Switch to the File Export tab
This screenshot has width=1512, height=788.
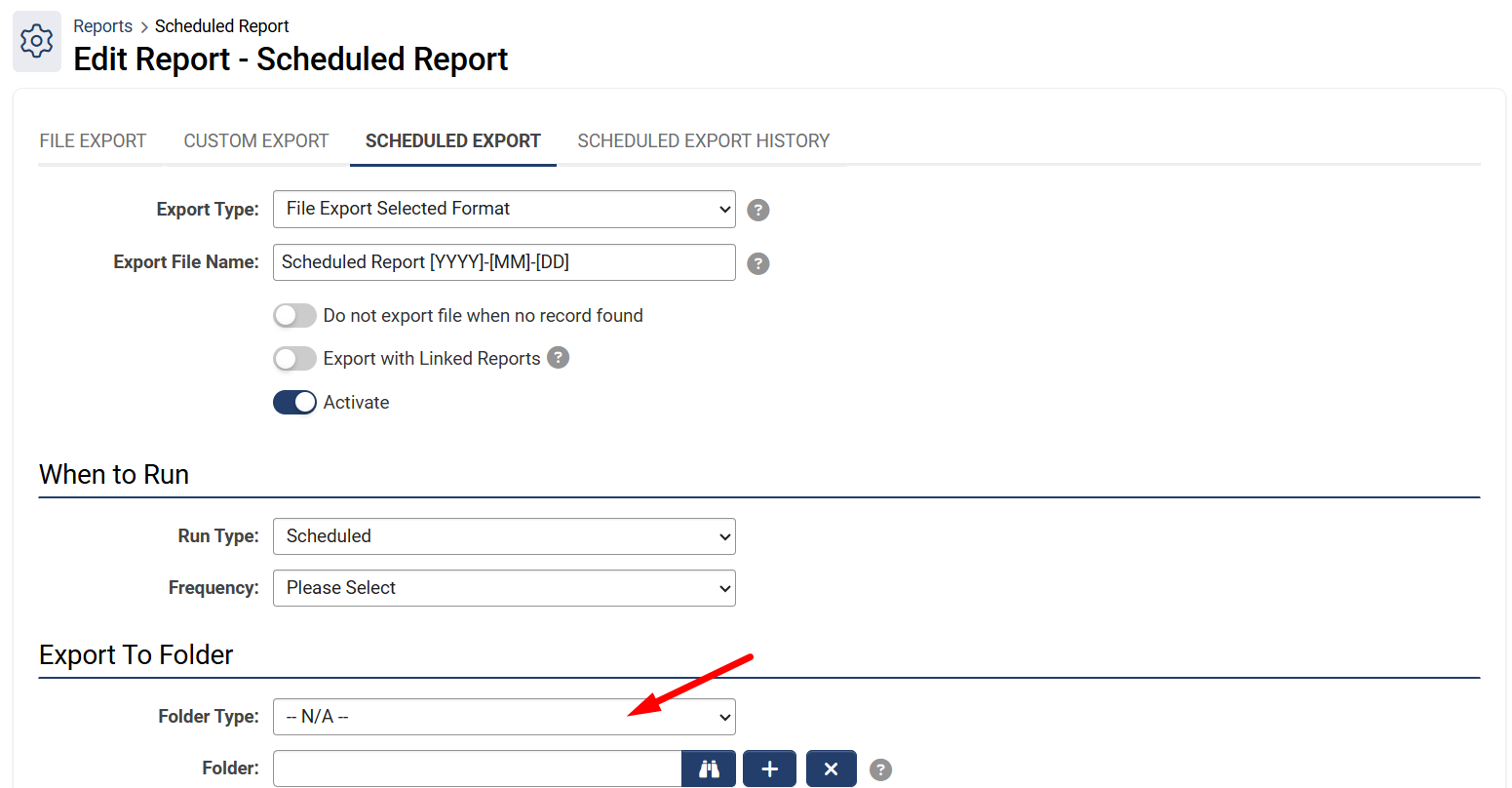[x=93, y=141]
